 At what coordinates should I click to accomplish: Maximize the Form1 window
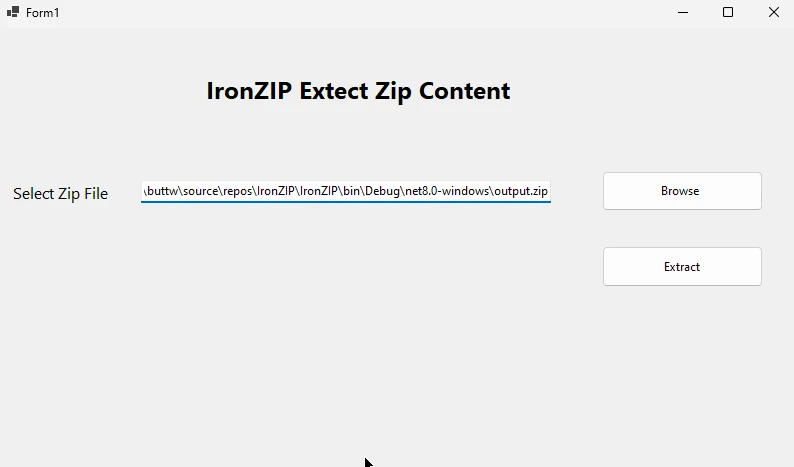[728, 12]
